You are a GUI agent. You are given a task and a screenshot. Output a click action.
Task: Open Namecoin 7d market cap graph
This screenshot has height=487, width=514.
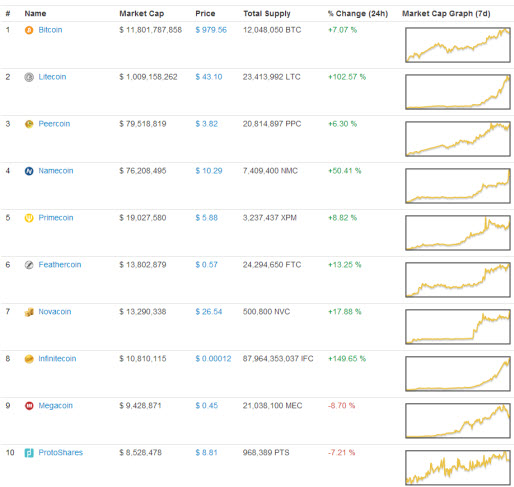pyautogui.click(x=458, y=186)
